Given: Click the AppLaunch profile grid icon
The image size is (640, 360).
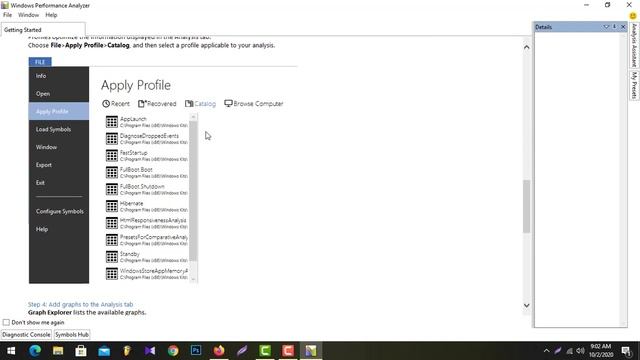Looking at the screenshot, I should (x=112, y=122).
